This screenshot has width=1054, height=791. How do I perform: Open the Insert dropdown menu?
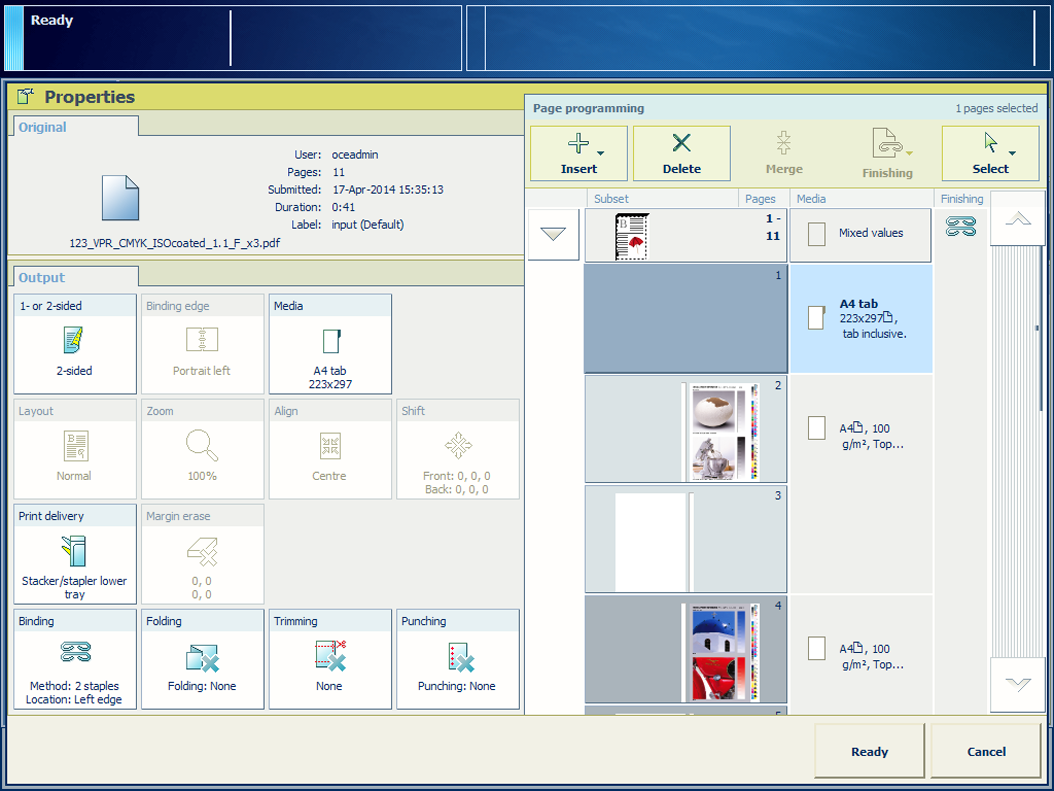[579, 153]
